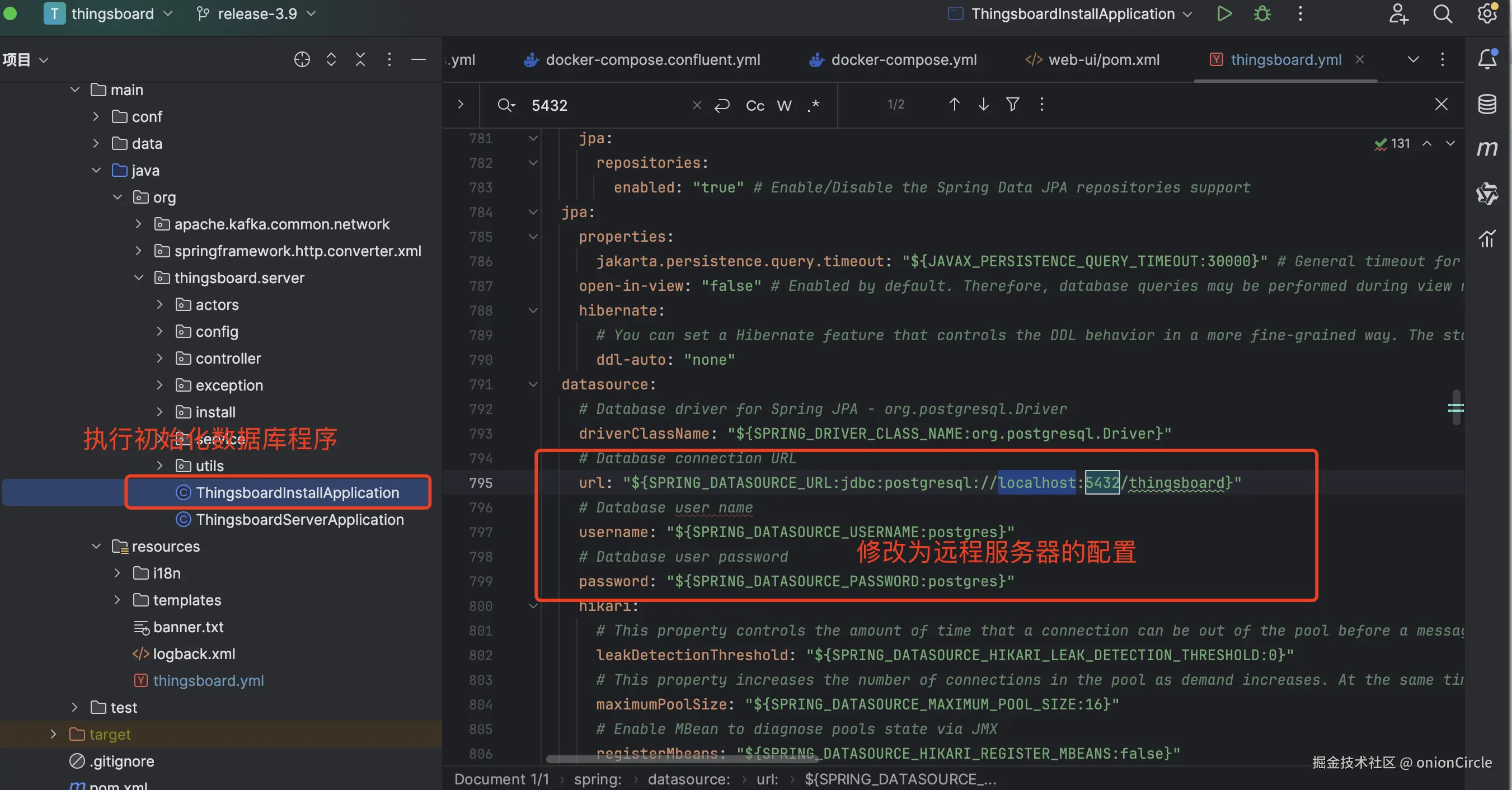
Task: Click the filter search results funnel icon
Action: click(x=1012, y=105)
